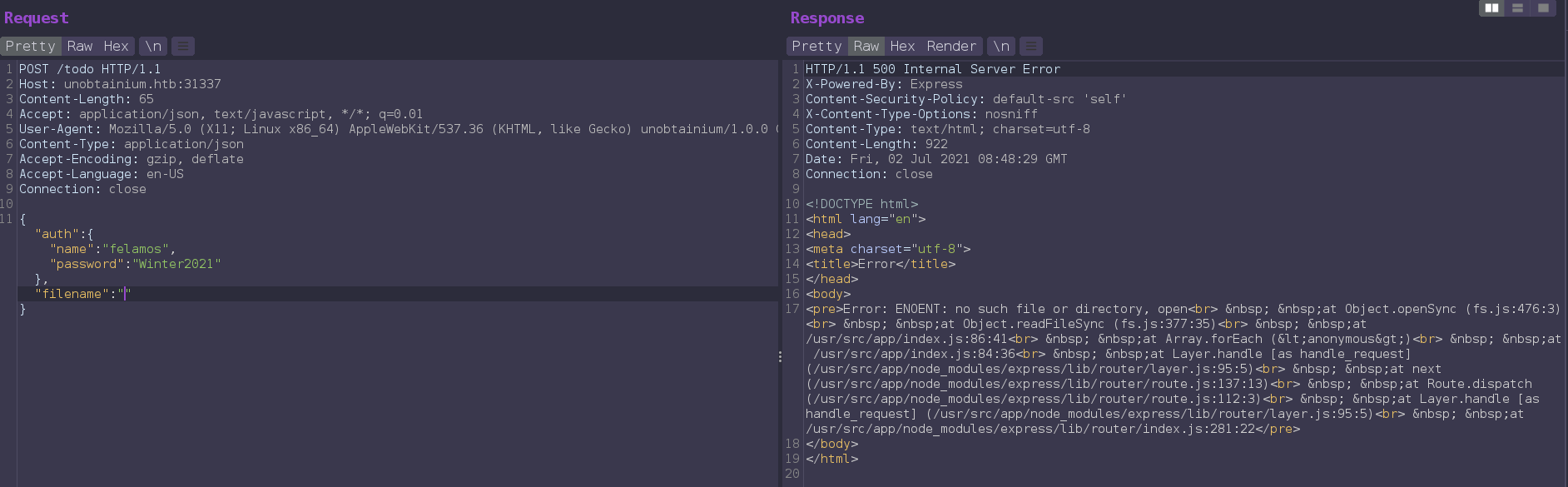This screenshot has height=487, width=1568.
Task: Open Render tab in Response panel
Action: click(950, 47)
